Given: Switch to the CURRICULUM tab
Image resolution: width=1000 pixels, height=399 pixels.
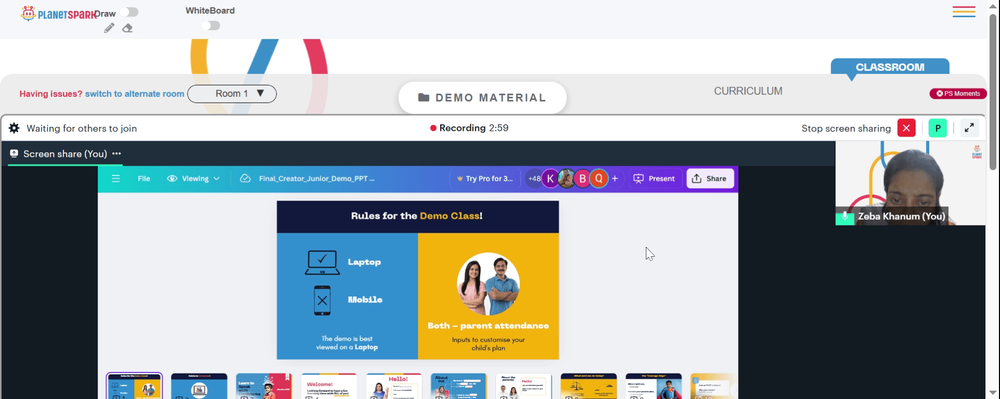Looking at the screenshot, I should point(748,91).
